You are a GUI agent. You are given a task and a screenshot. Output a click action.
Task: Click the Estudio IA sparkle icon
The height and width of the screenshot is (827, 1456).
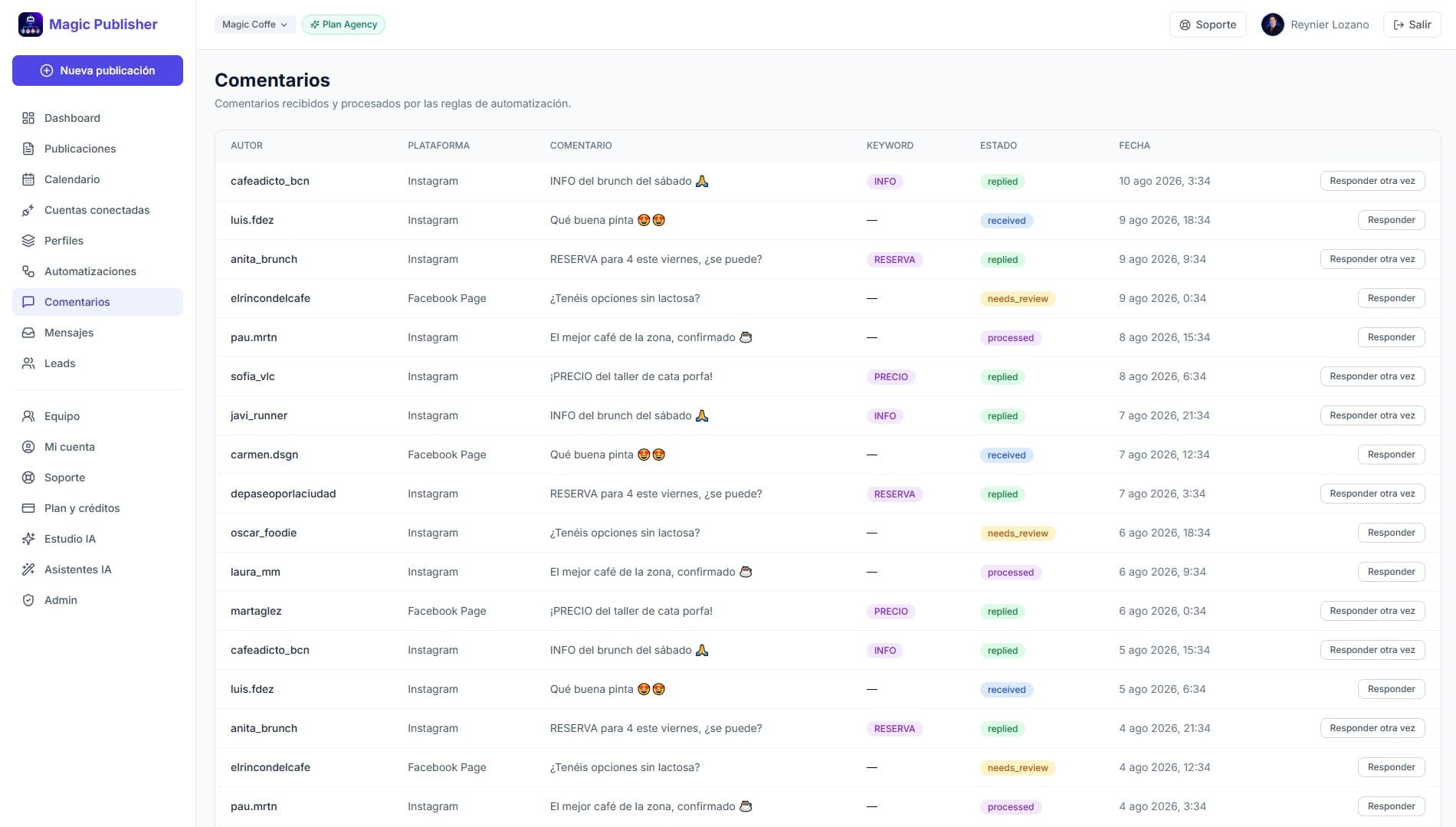click(28, 539)
